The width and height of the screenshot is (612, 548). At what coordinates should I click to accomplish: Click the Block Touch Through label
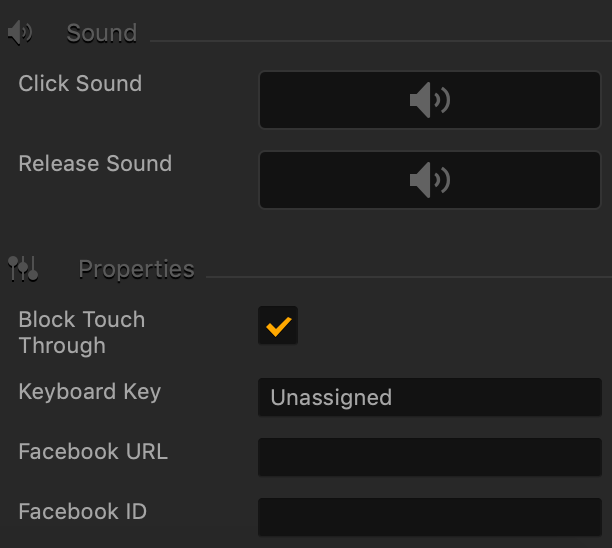point(82,333)
